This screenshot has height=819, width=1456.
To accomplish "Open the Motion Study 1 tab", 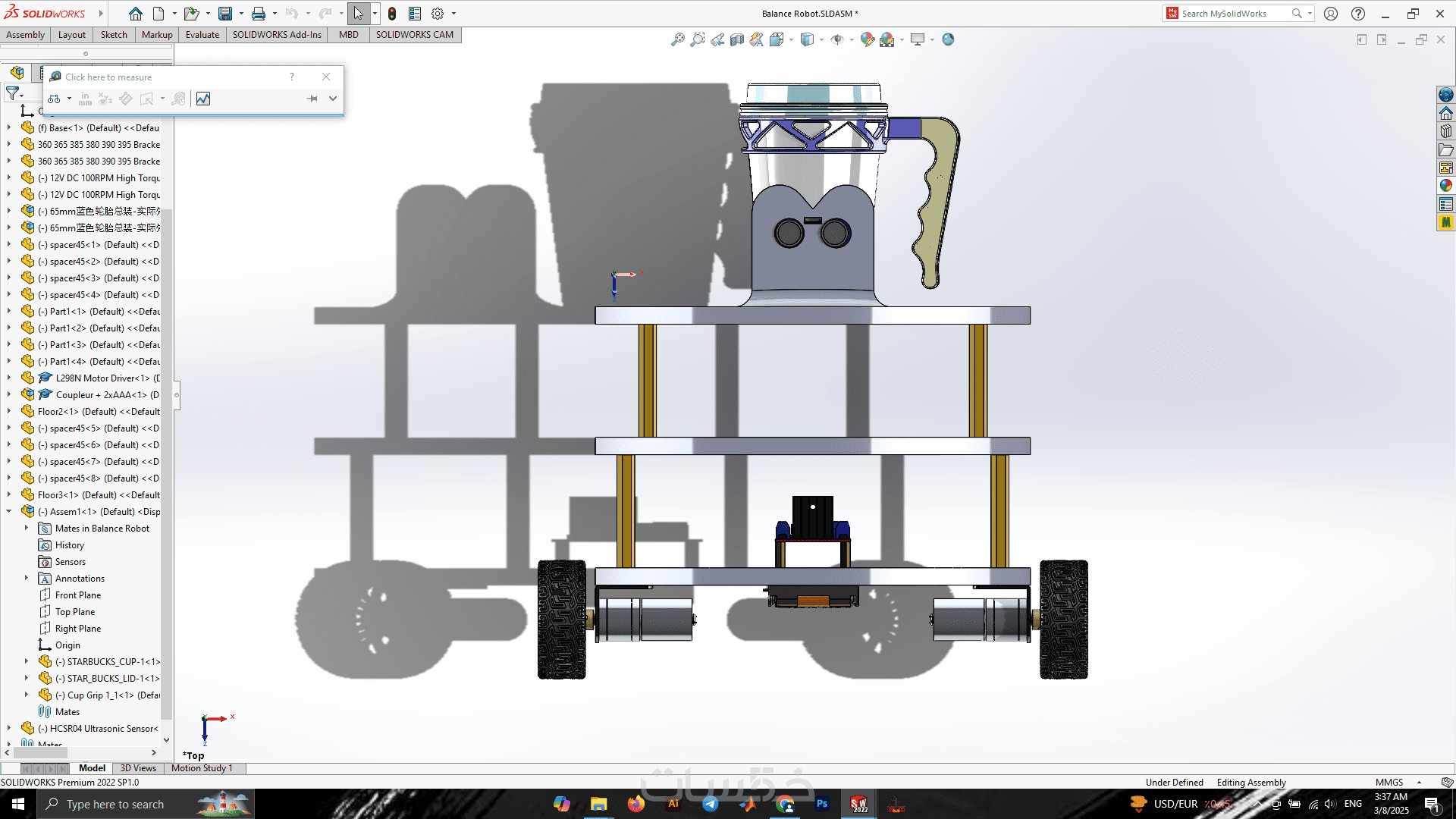I will [x=202, y=768].
